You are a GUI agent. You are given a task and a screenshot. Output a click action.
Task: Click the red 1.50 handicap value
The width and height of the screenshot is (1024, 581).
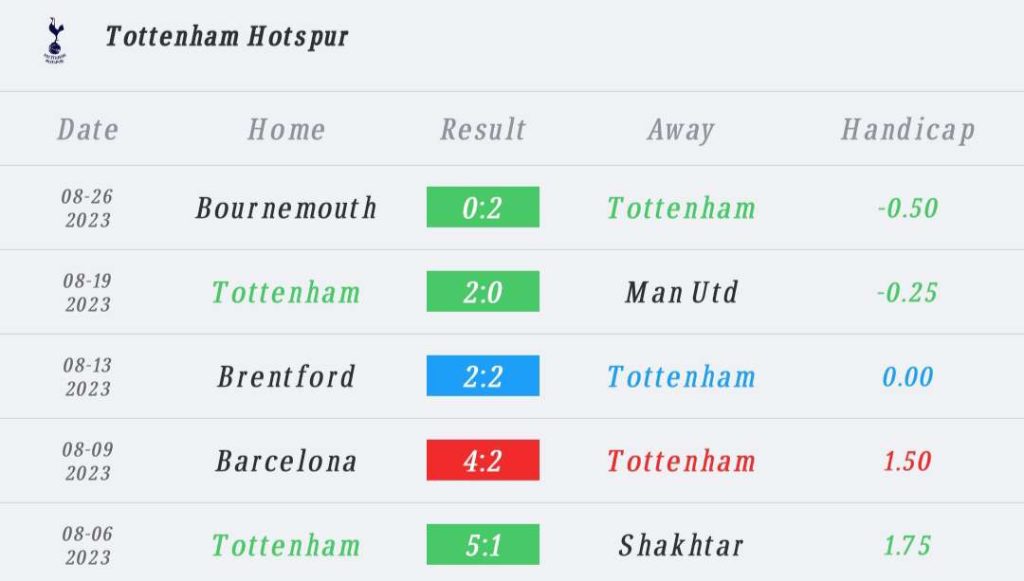pos(908,460)
